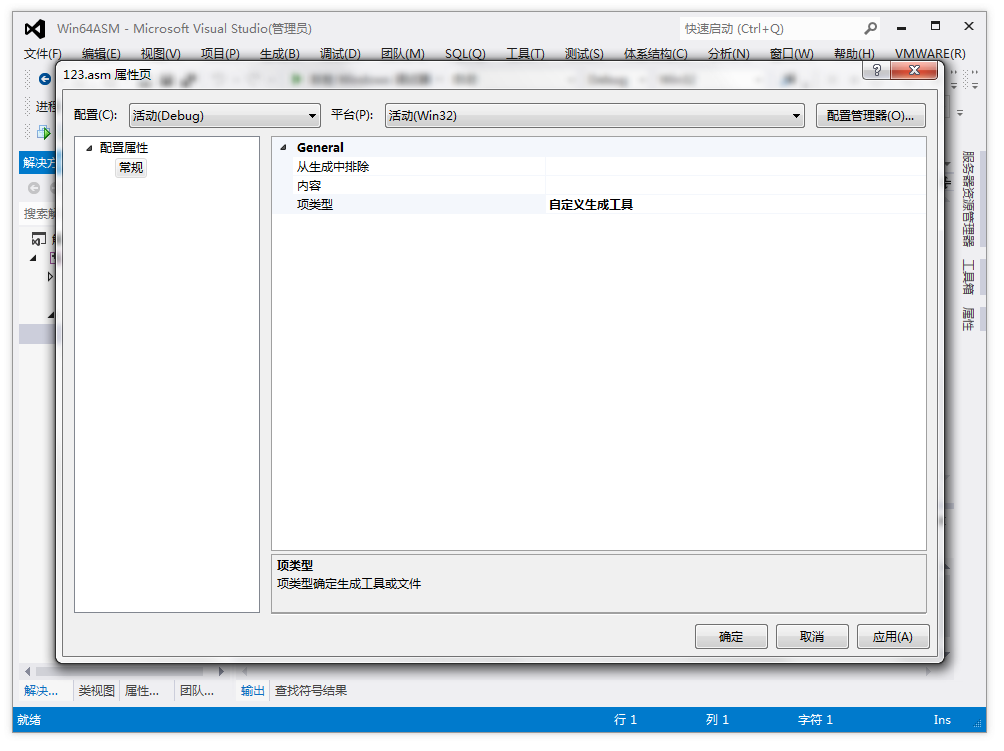Click the 项类型 value 自定义生成工具
Screen dimensions: 1004x751
pyautogui.click(x=591, y=205)
